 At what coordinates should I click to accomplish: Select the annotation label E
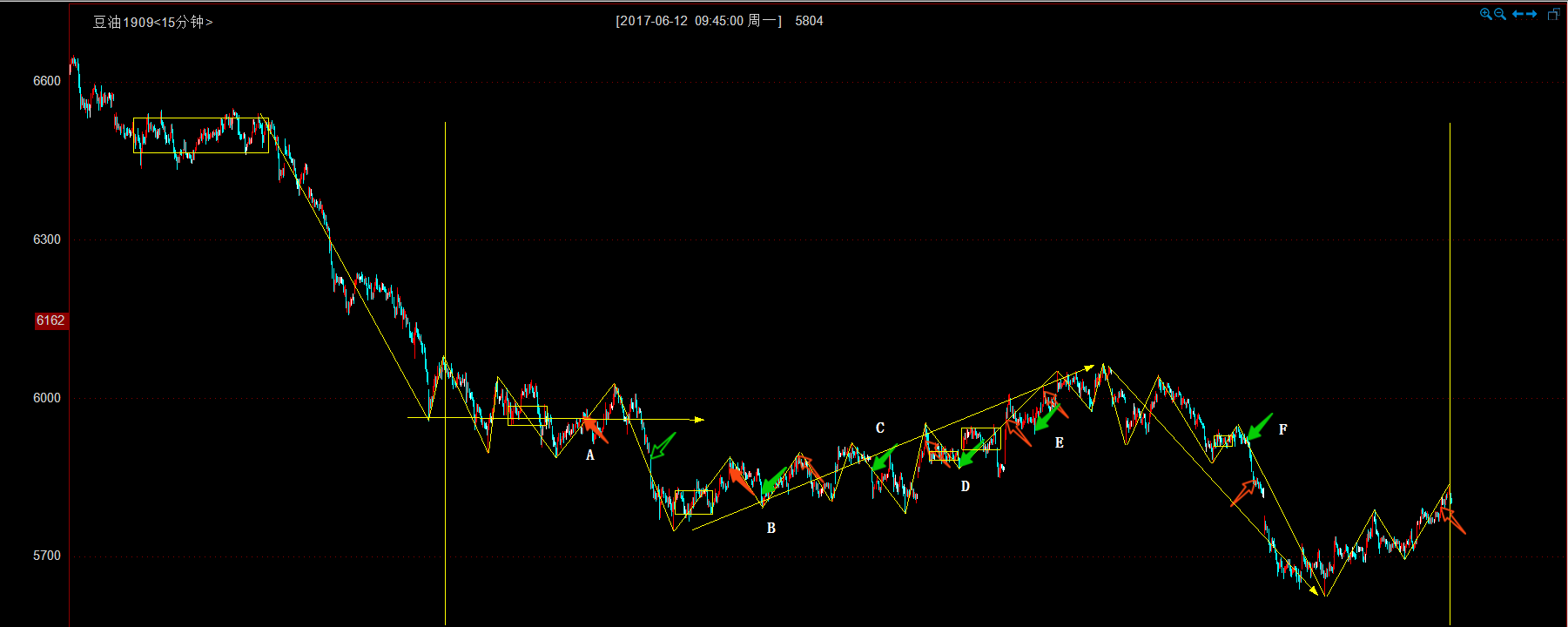point(1060,443)
